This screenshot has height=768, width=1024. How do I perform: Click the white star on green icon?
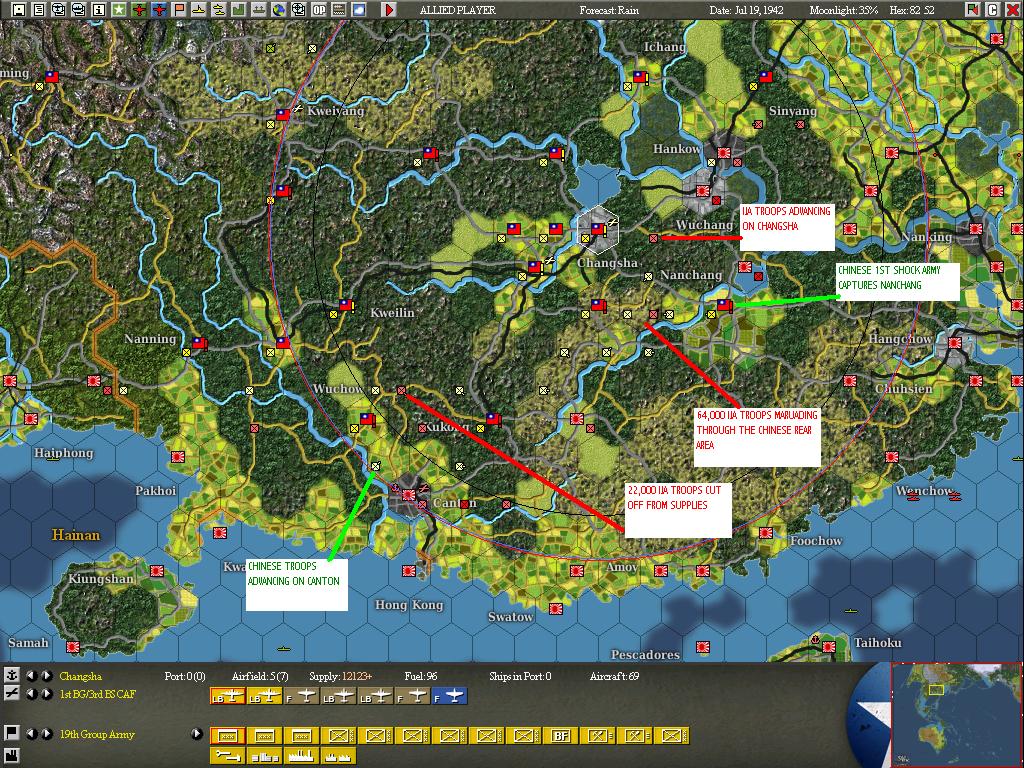pyautogui.click(x=118, y=10)
